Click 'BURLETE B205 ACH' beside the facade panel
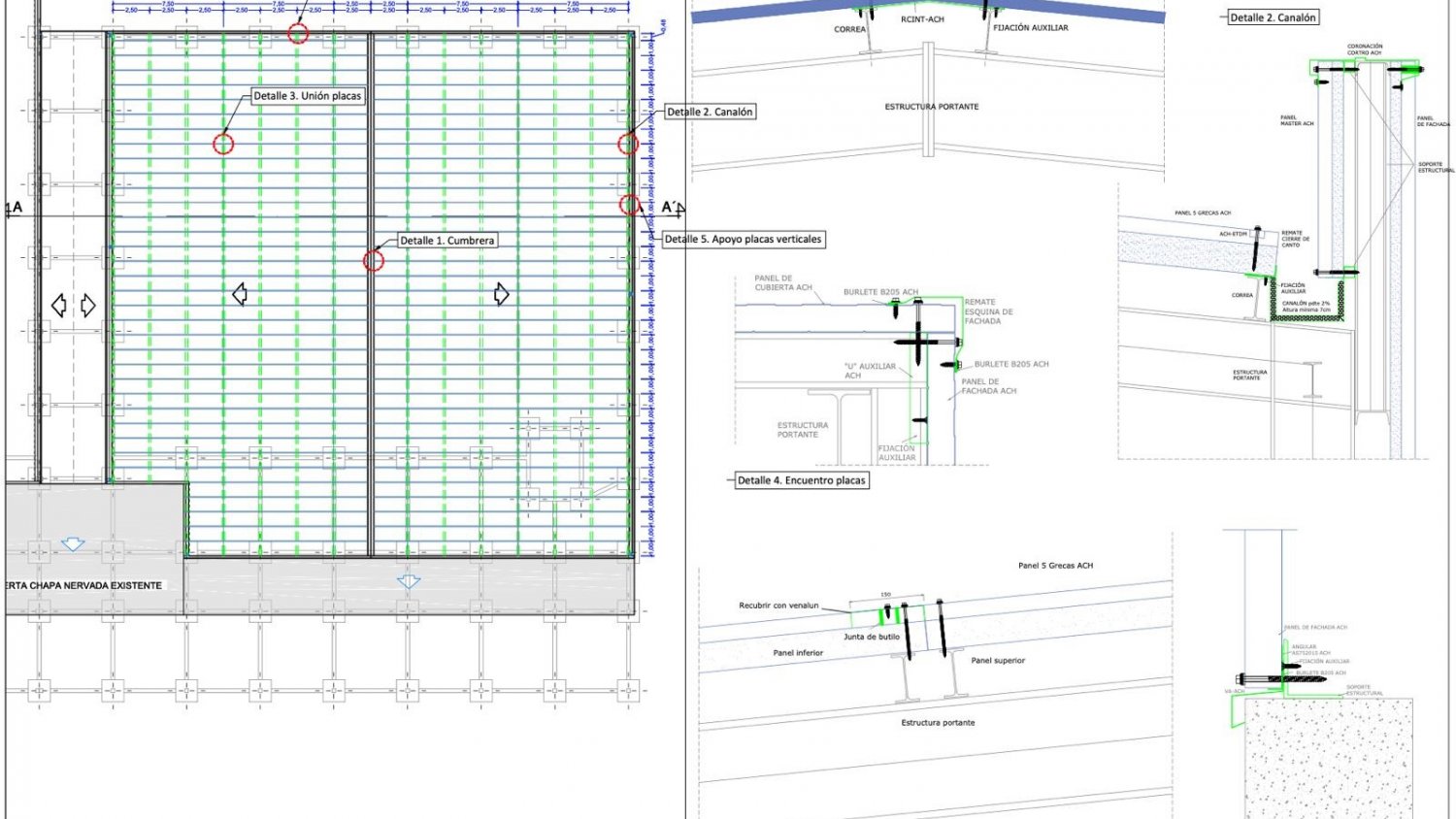This screenshot has height=819, width=1456. point(1011,365)
